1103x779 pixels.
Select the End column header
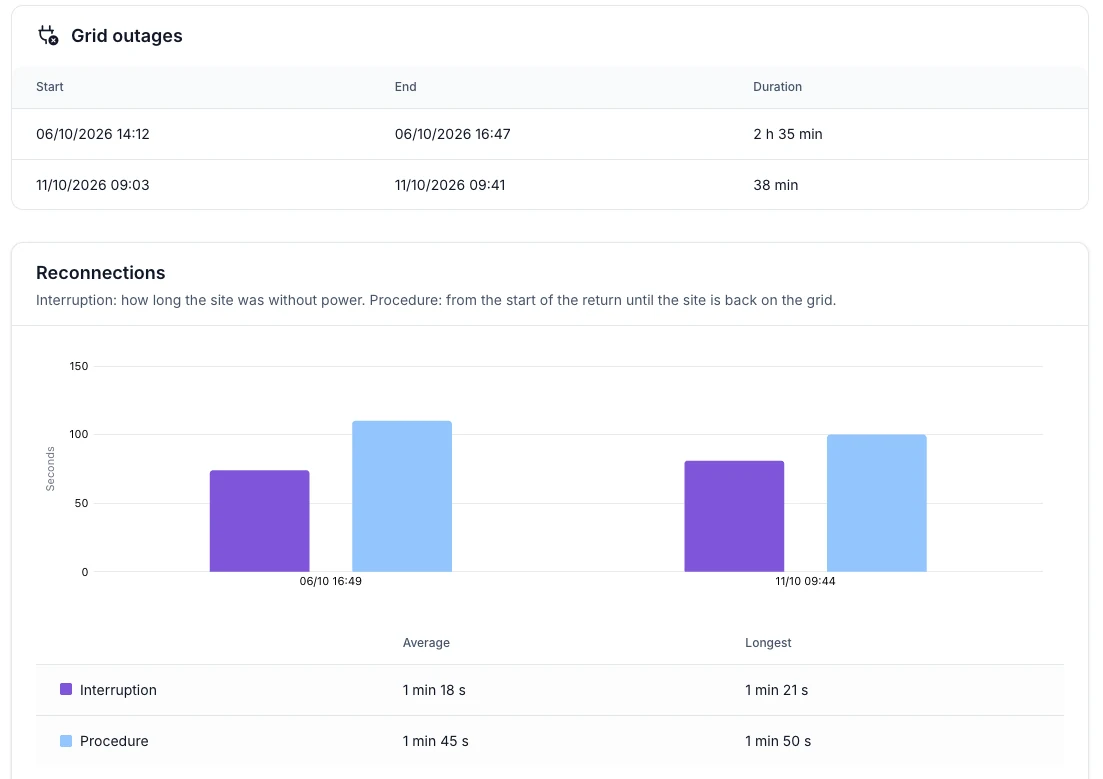tap(405, 87)
